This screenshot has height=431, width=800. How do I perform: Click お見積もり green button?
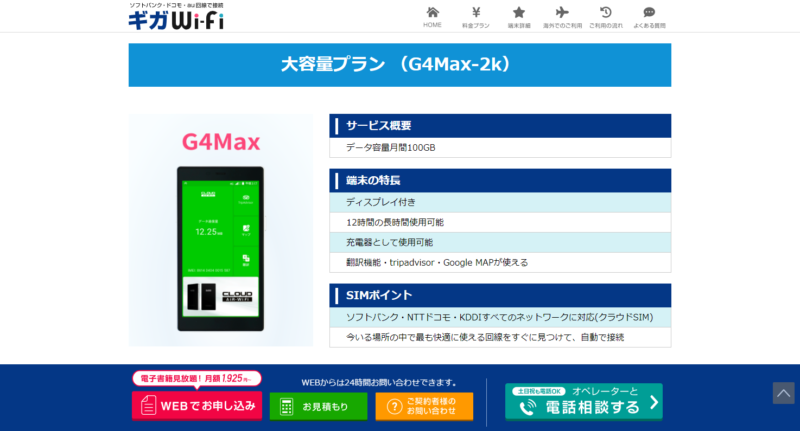pos(318,407)
